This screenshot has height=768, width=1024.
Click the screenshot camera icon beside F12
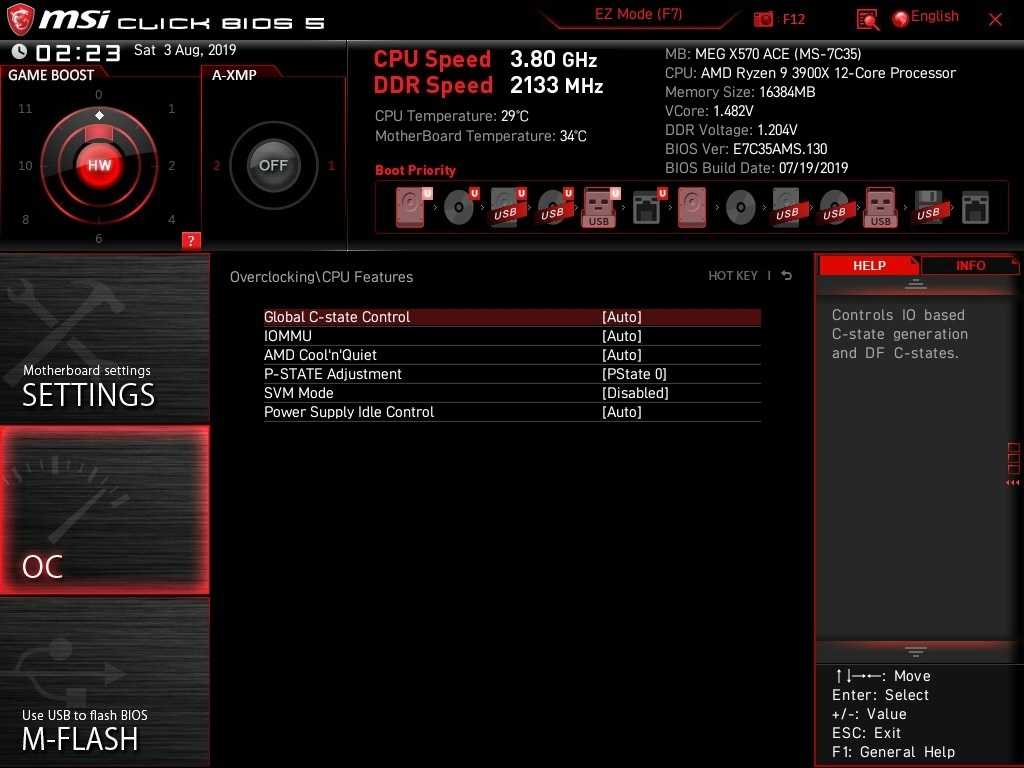click(764, 19)
